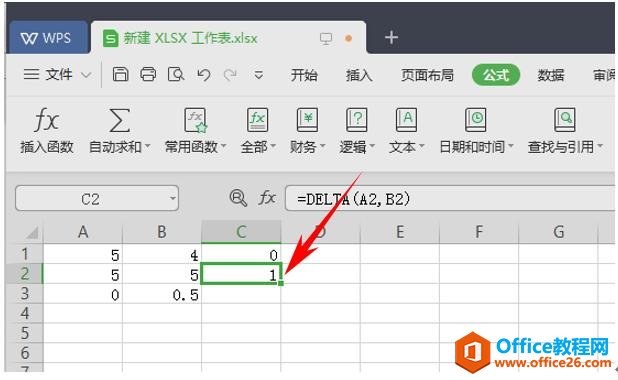Select column A header

coord(83,232)
